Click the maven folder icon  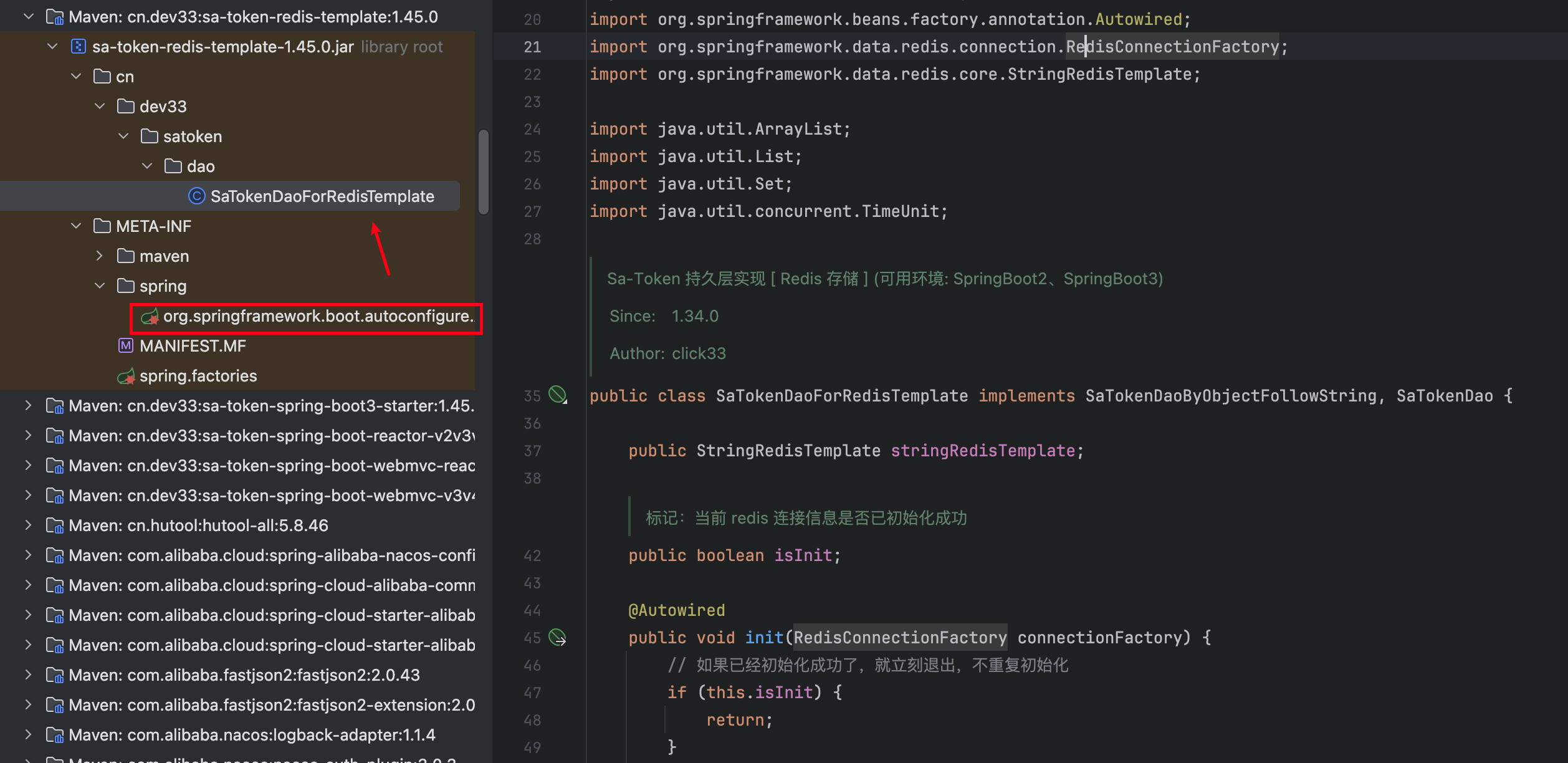pos(126,256)
